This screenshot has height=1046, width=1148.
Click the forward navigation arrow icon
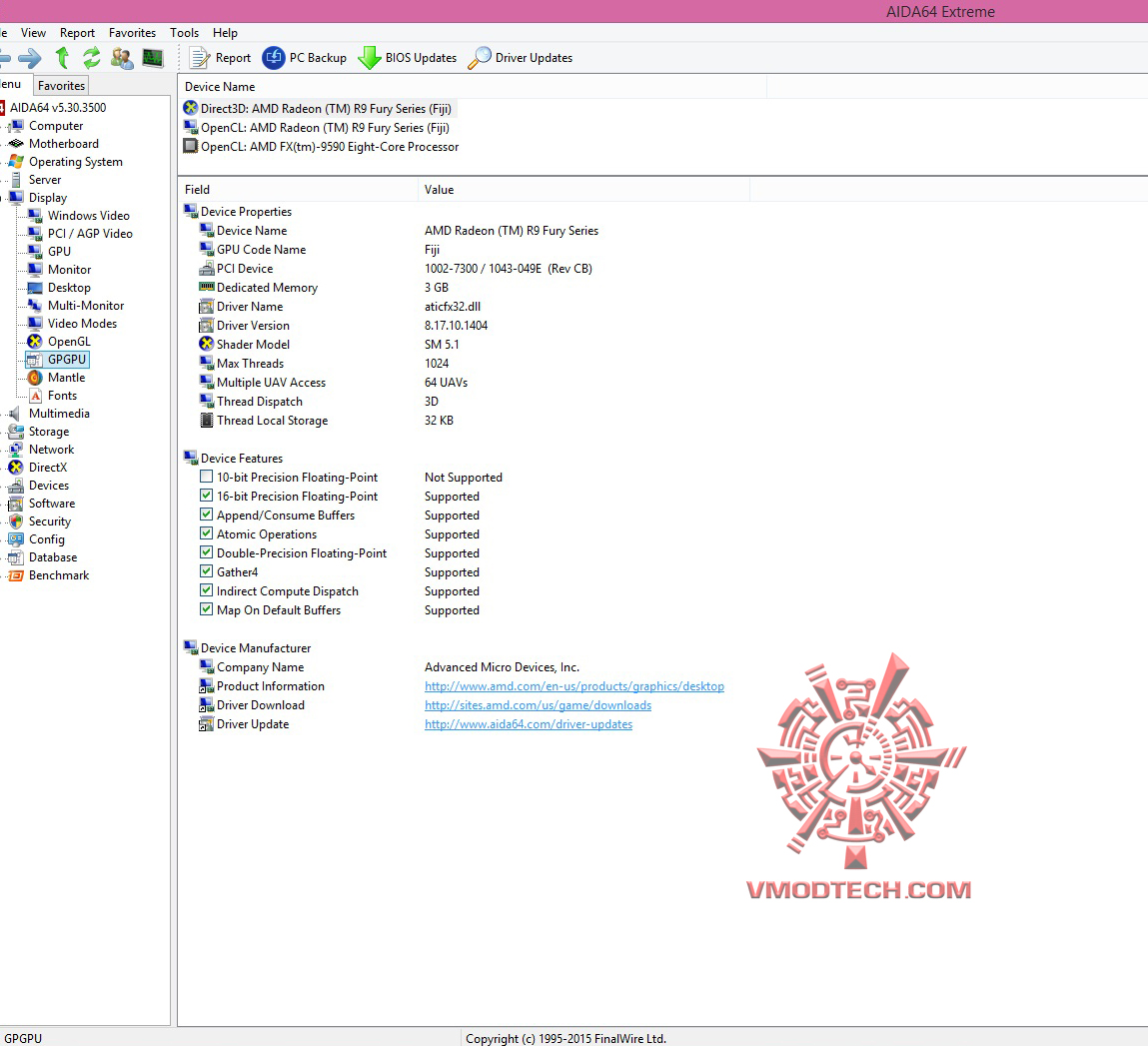click(30, 58)
